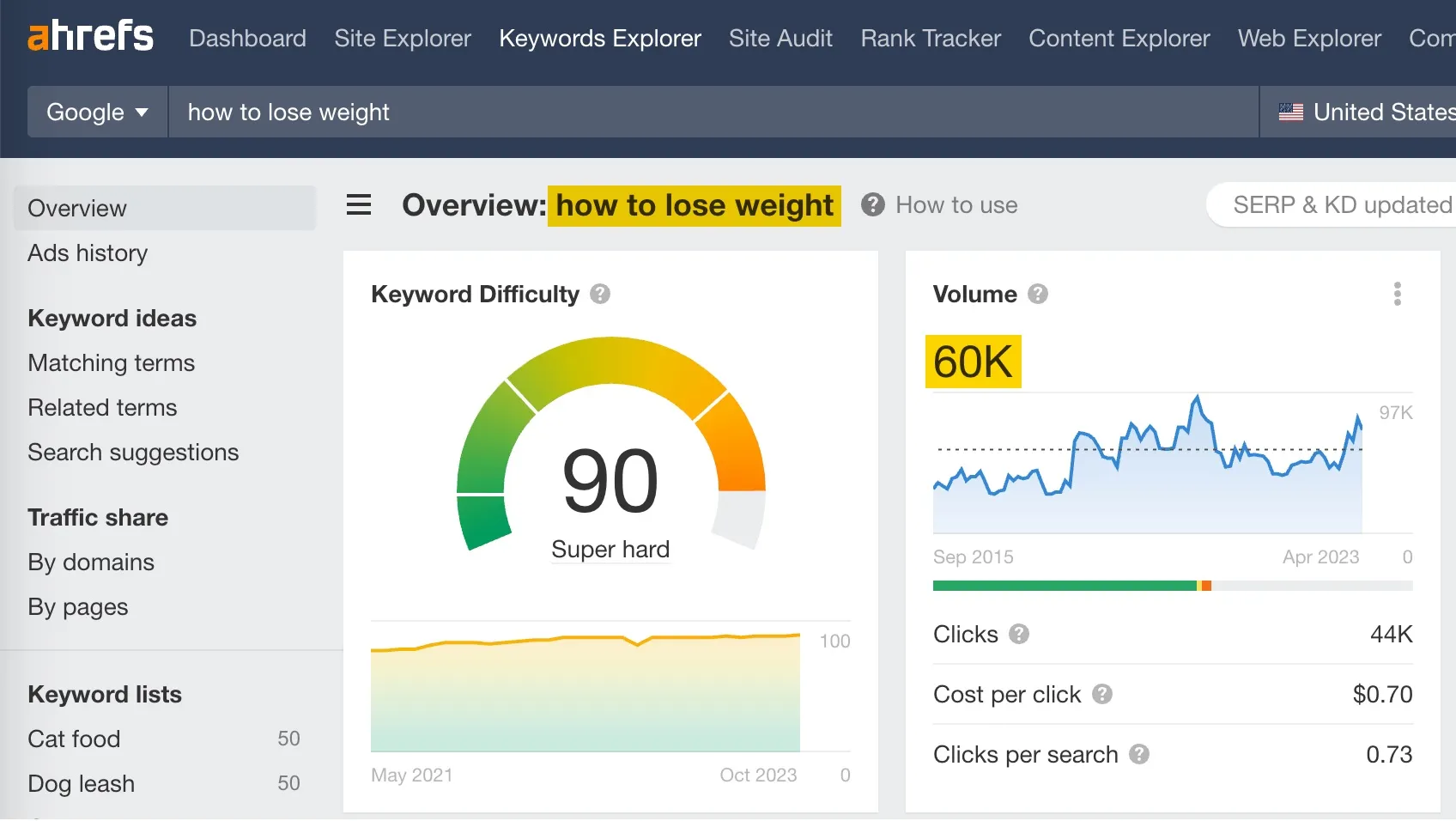Click the Volume help question icon
This screenshot has height=821, width=1456.
1038,295
